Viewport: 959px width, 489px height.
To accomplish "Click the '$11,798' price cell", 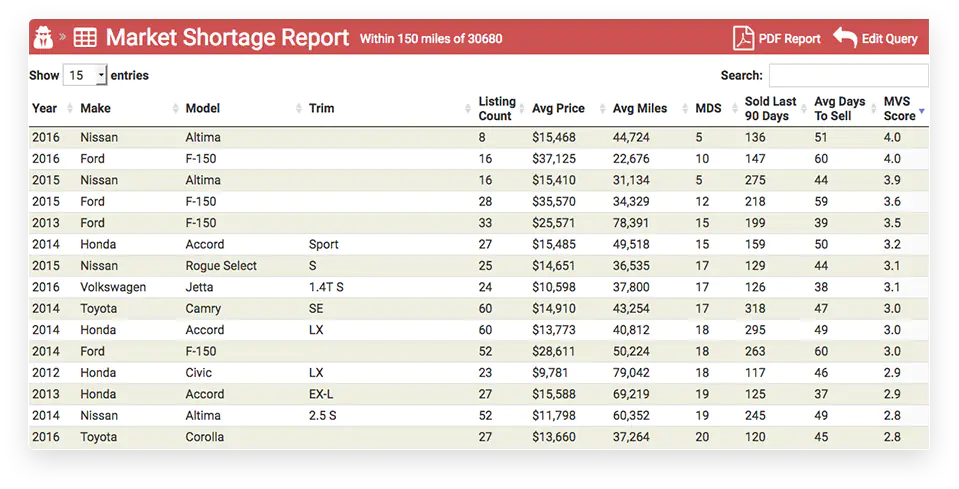I will (554, 416).
